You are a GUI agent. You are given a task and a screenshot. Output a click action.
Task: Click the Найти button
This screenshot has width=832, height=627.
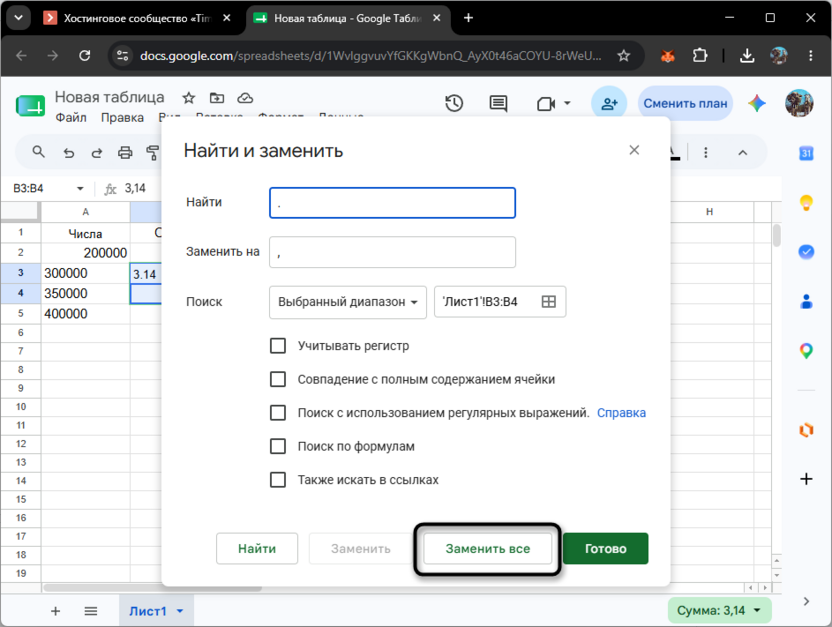point(257,548)
